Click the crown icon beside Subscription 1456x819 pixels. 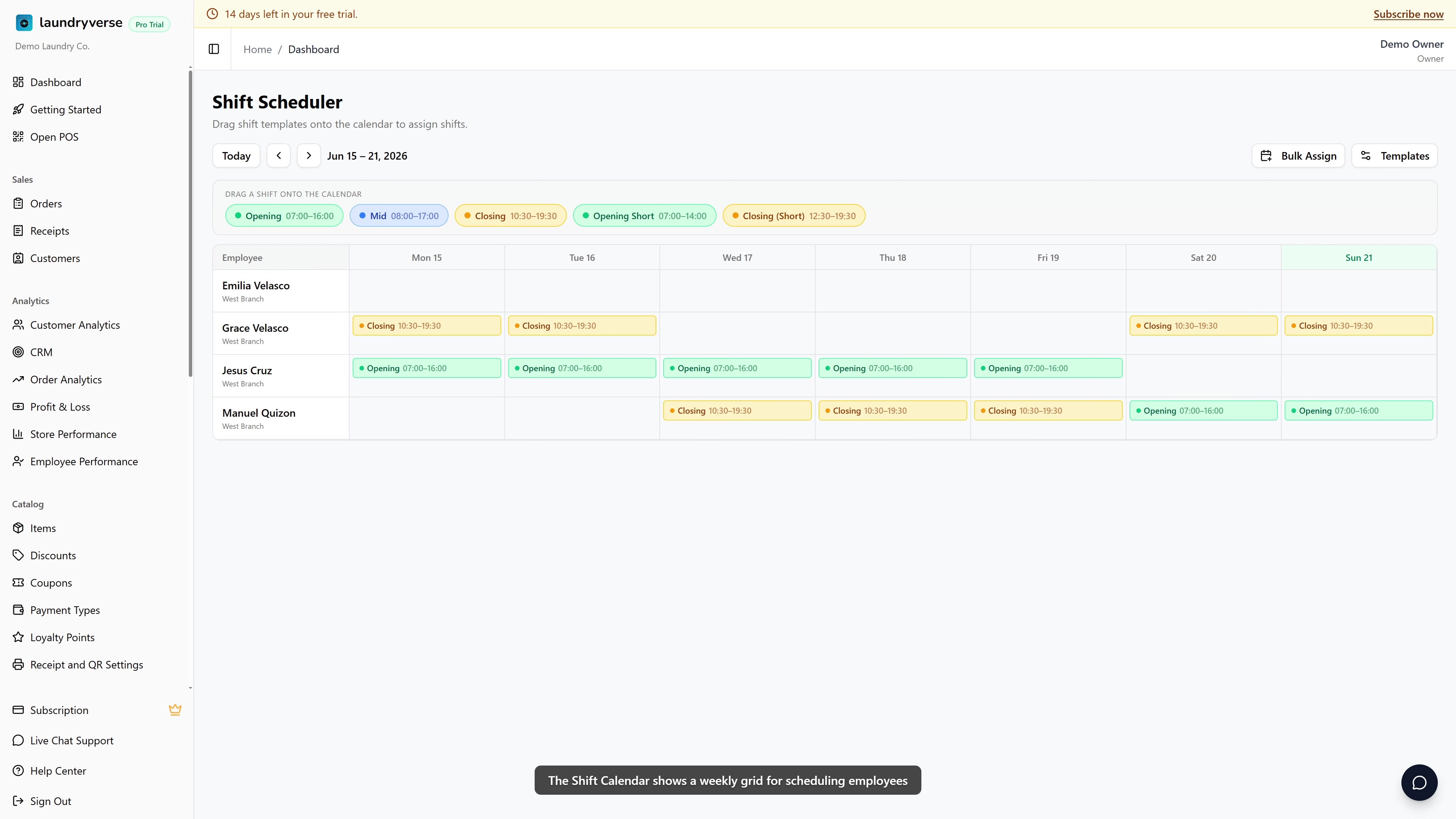pos(175,710)
